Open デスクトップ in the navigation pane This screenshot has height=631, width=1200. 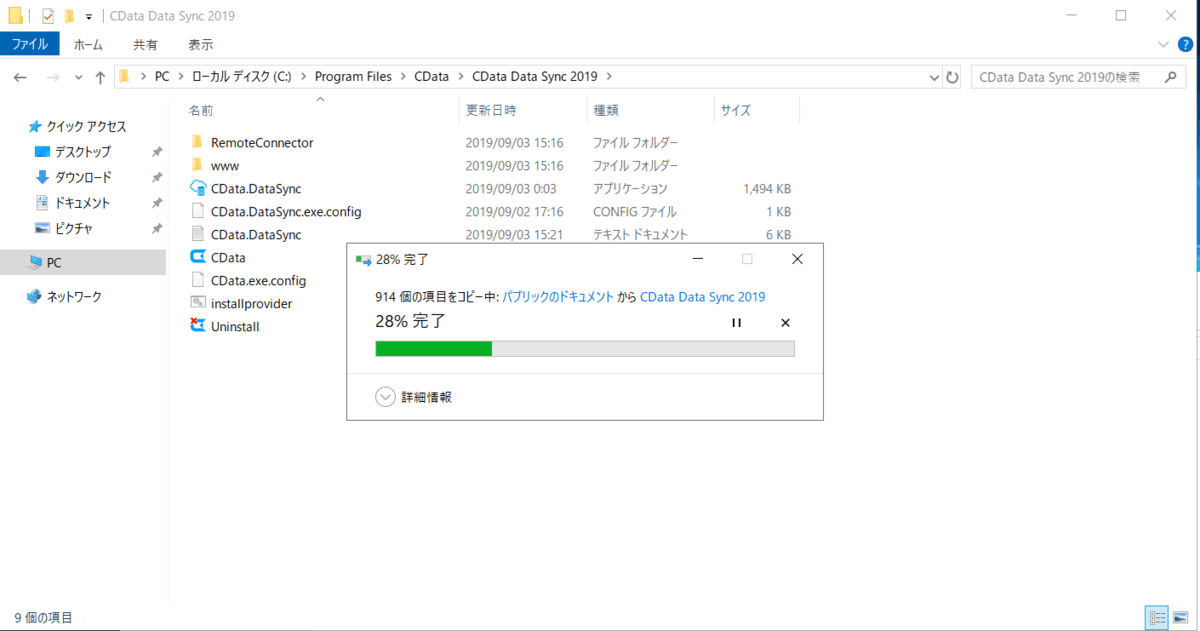tap(82, 152)
